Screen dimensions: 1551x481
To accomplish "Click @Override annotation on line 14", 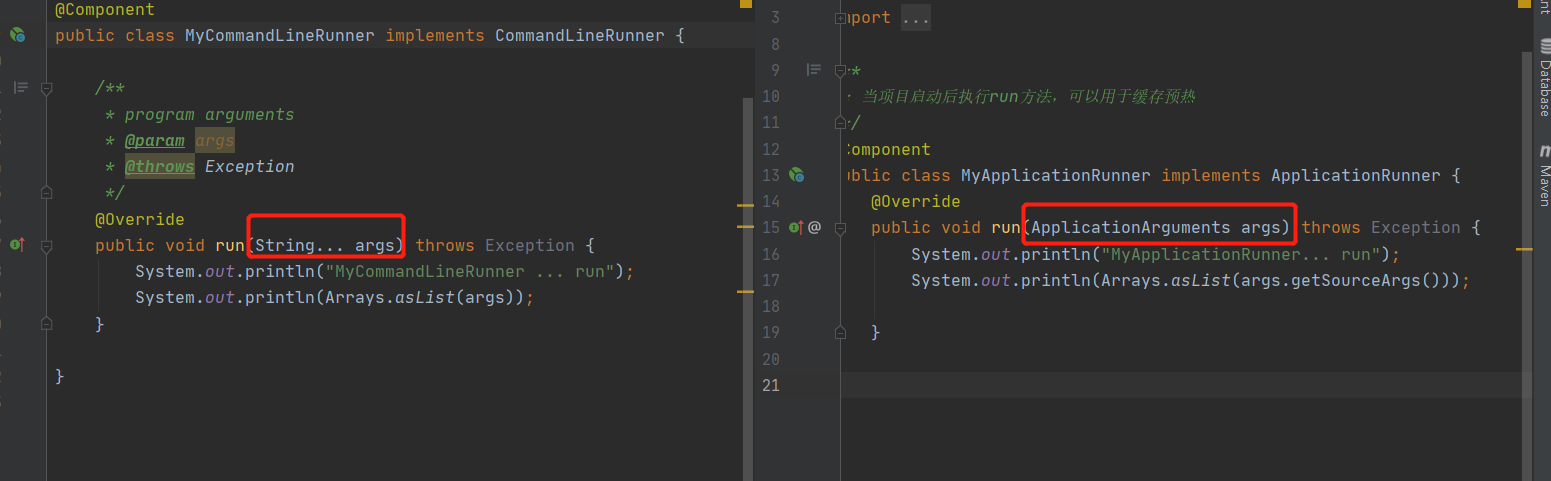I will coord(916,202).
